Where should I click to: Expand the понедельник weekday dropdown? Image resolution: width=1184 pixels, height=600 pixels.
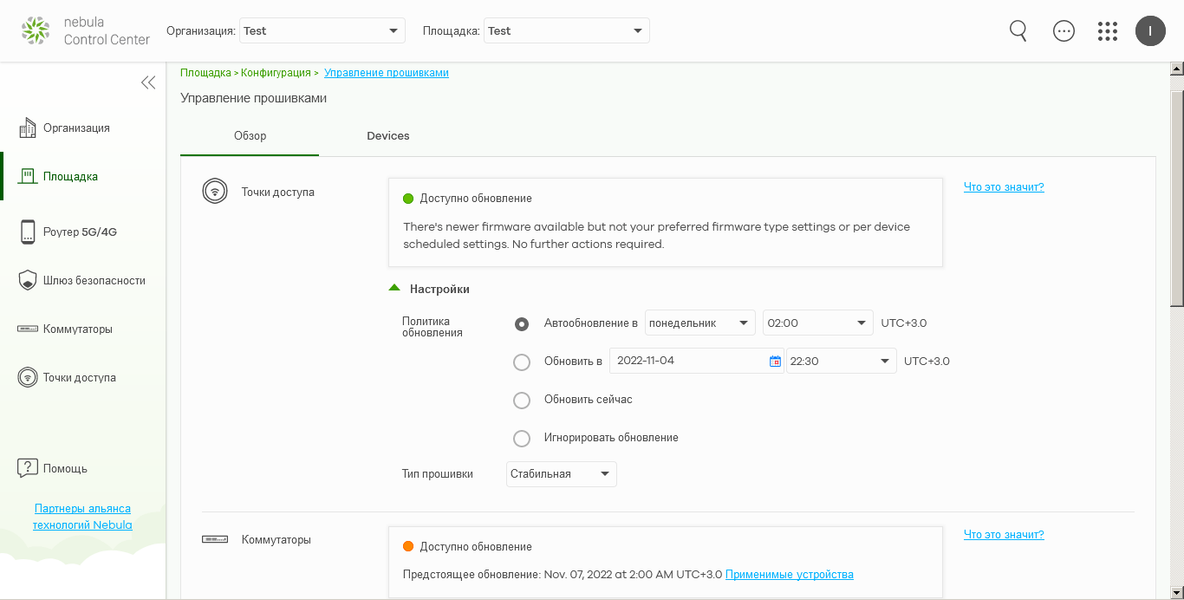point(700,323)
